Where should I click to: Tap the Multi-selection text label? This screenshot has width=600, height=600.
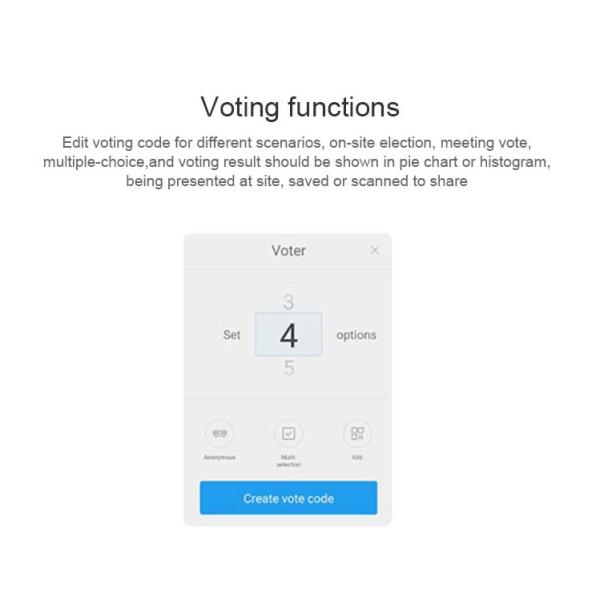288,461
